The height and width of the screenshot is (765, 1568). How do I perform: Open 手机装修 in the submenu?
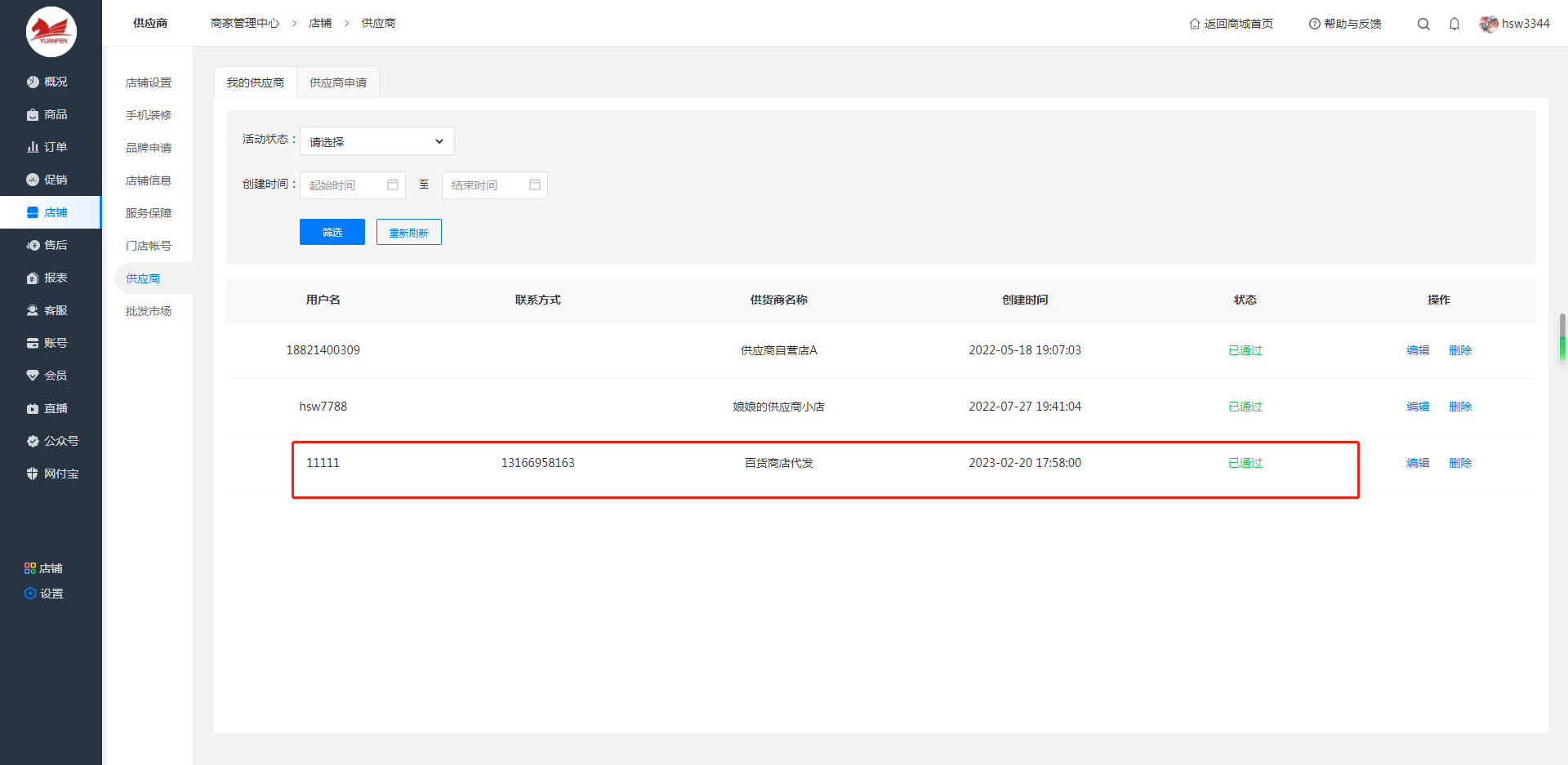pyautogui.click(x=149, y=115)
